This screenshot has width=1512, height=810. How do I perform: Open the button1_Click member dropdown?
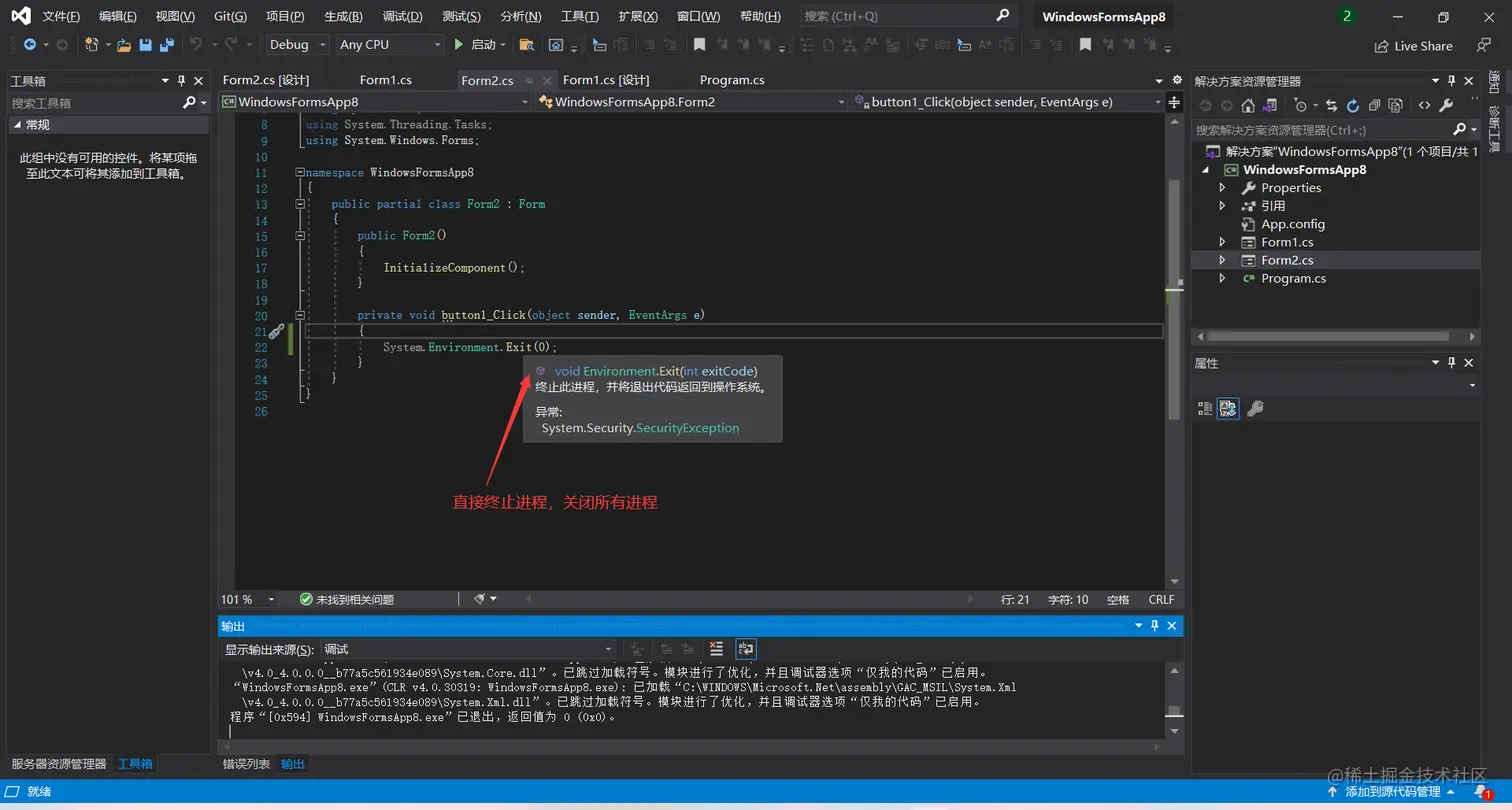(x=1009, y=102)
